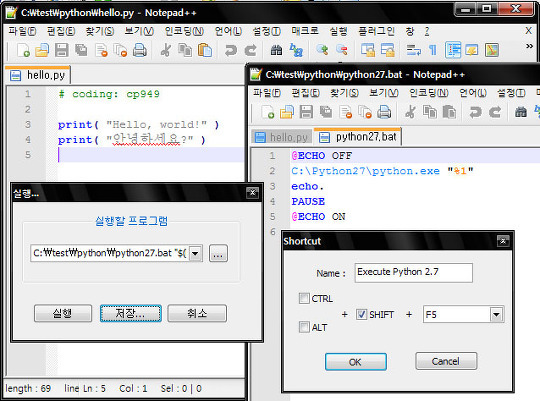The width and height of the screenshot is (540, 401).
Task: Click Find binoculars icon in hello.py window toolbar
Action: tap(276, 50)
